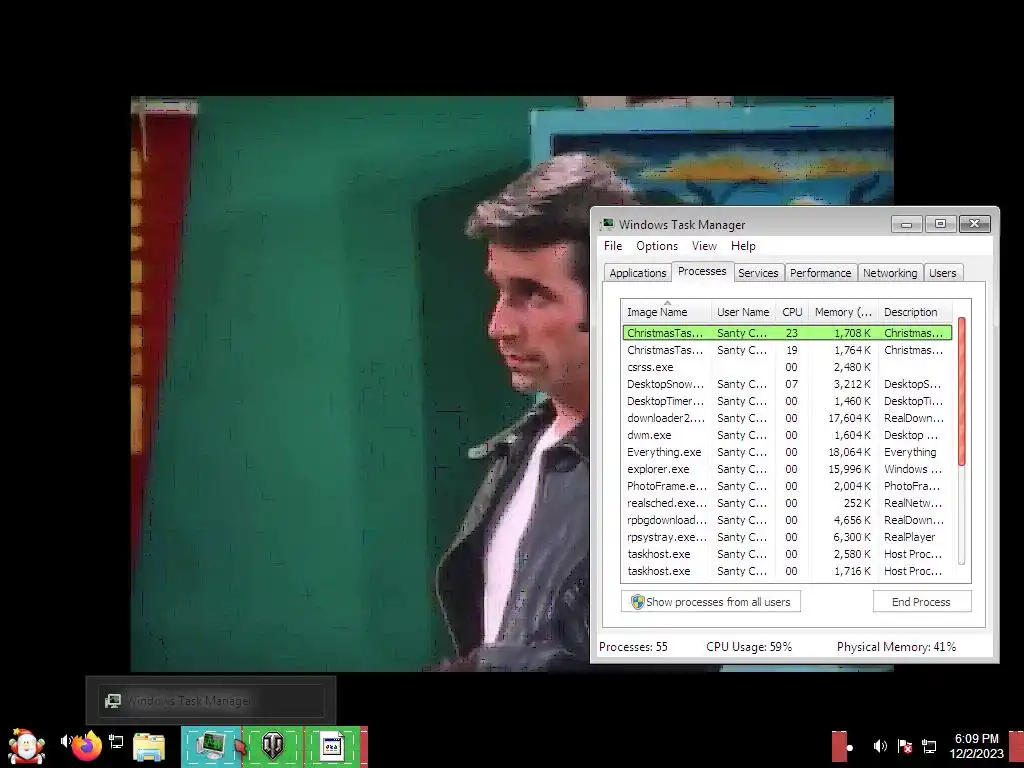Click the system tray volume speaker
The image size is (1024, 768).
pos(880,746)
